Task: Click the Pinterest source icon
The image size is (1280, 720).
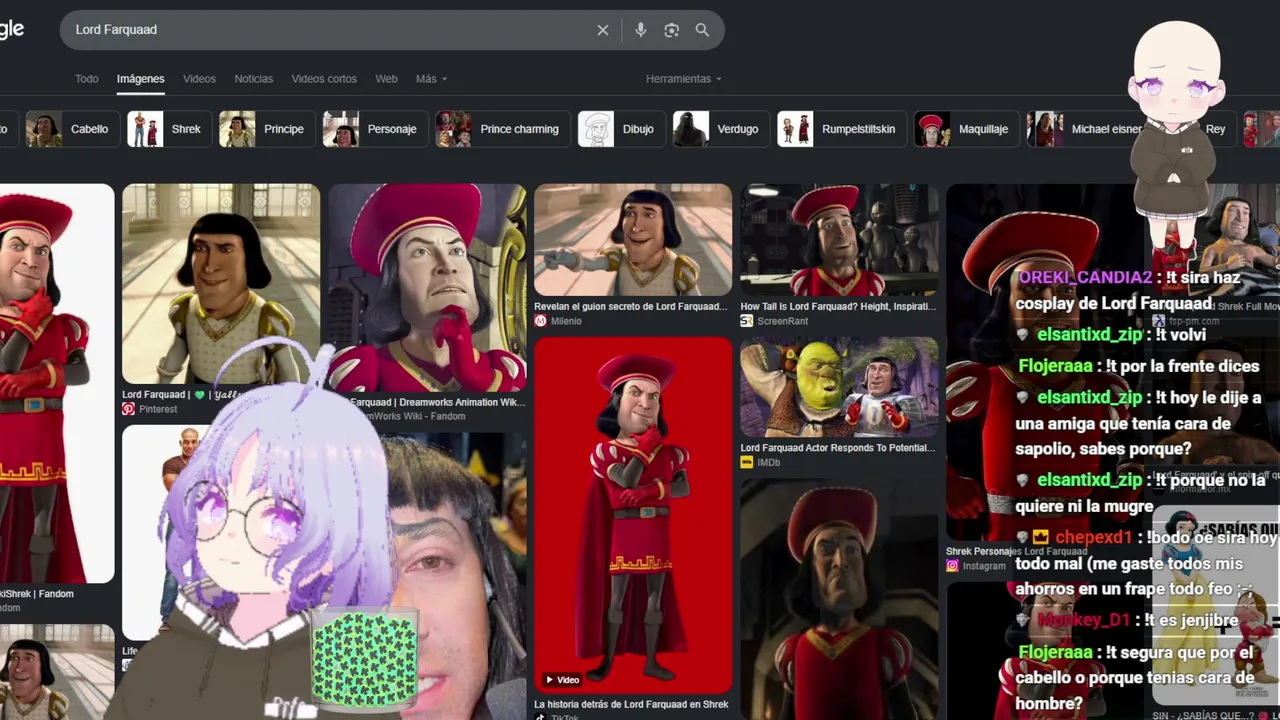Action: tap(128, 409)
